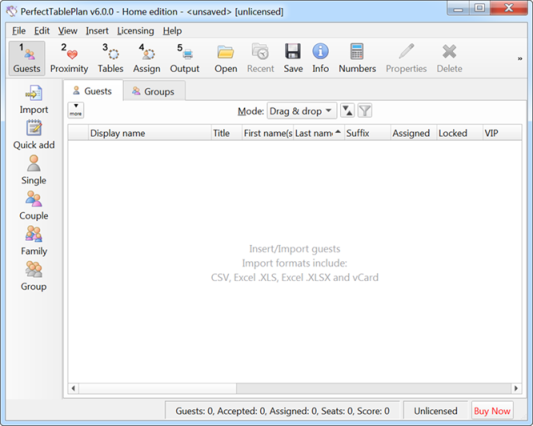Open the Help menu

[x=172, y=31]
